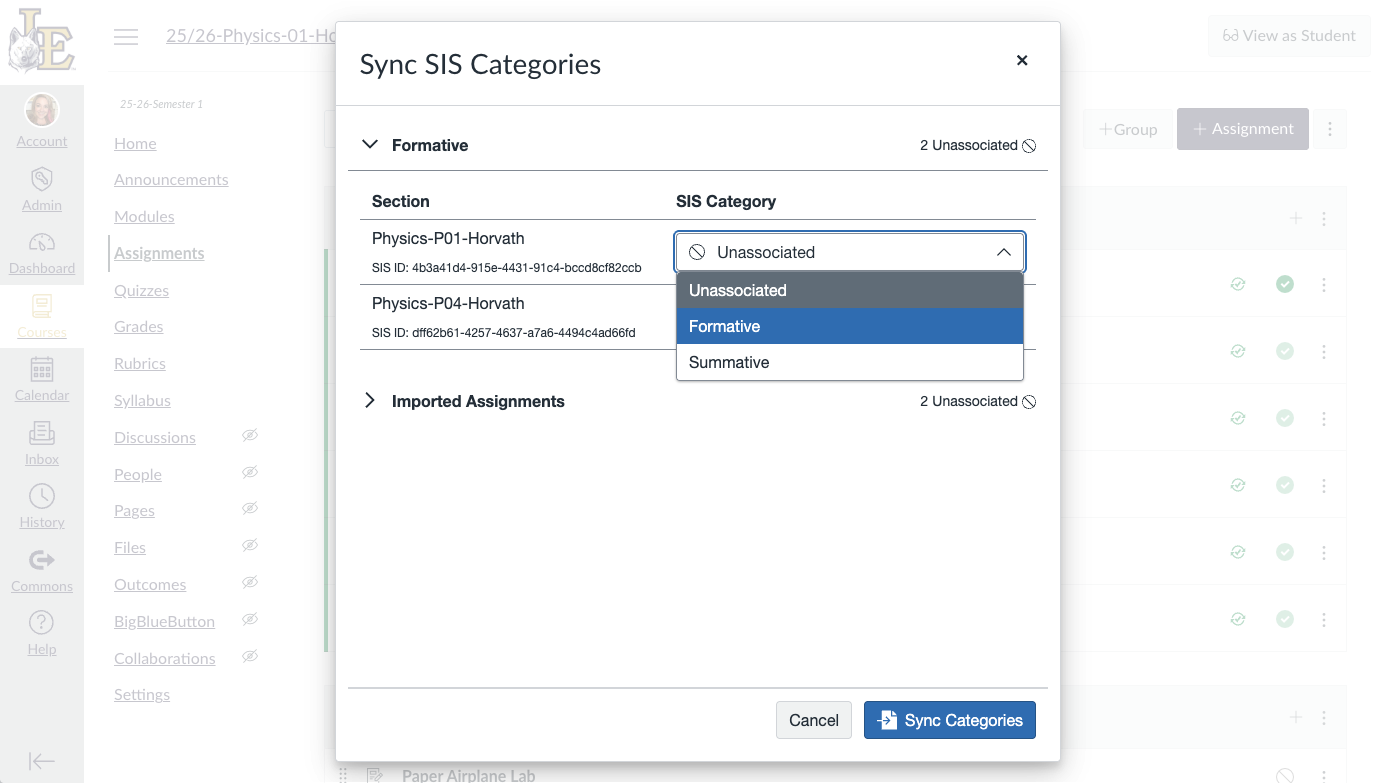Open the Rubrics link
Viewport: 1395px width, 783px height.
(140, 363)
